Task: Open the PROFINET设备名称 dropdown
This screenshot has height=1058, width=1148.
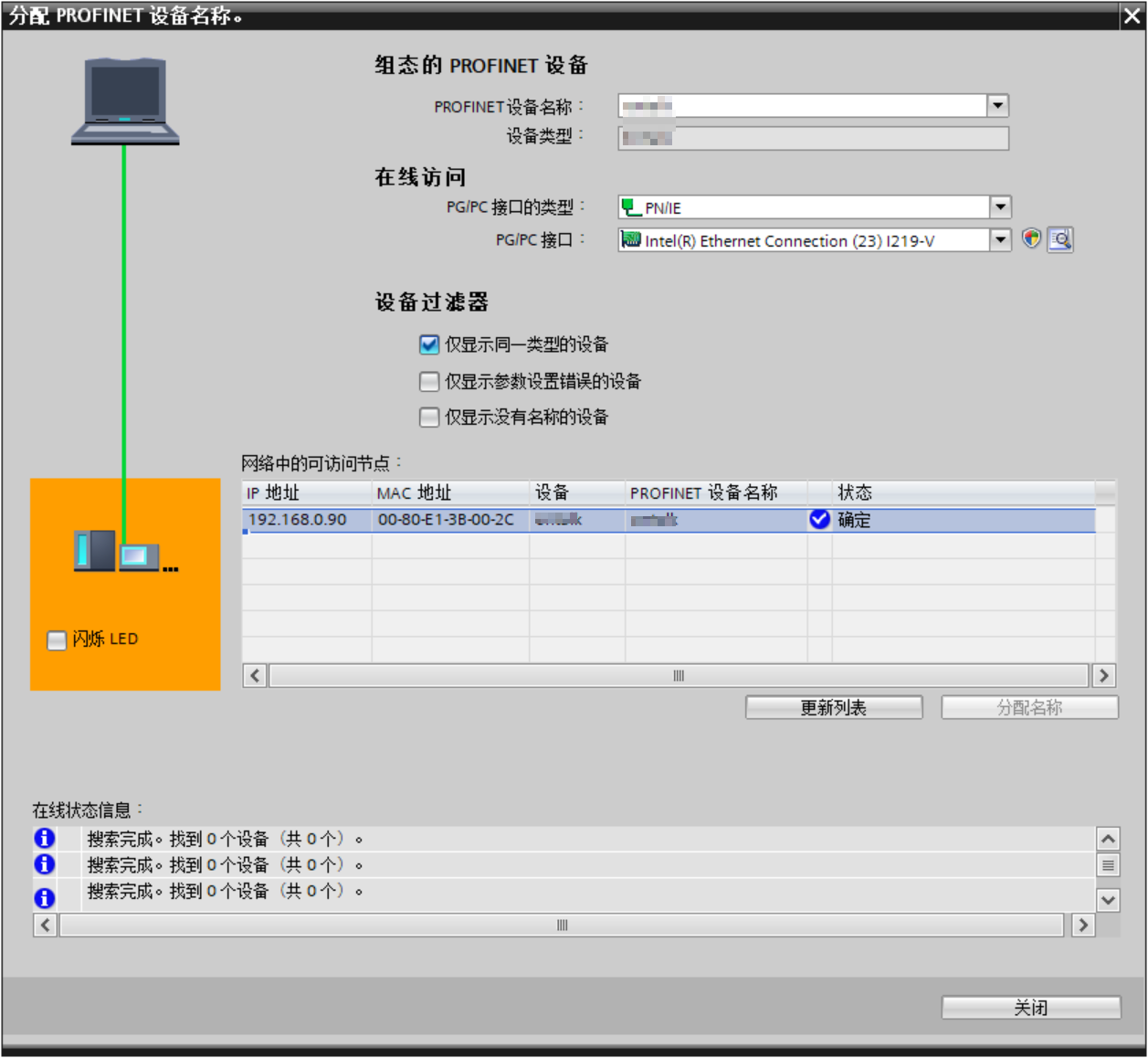Action: click(x=997, y=105)
